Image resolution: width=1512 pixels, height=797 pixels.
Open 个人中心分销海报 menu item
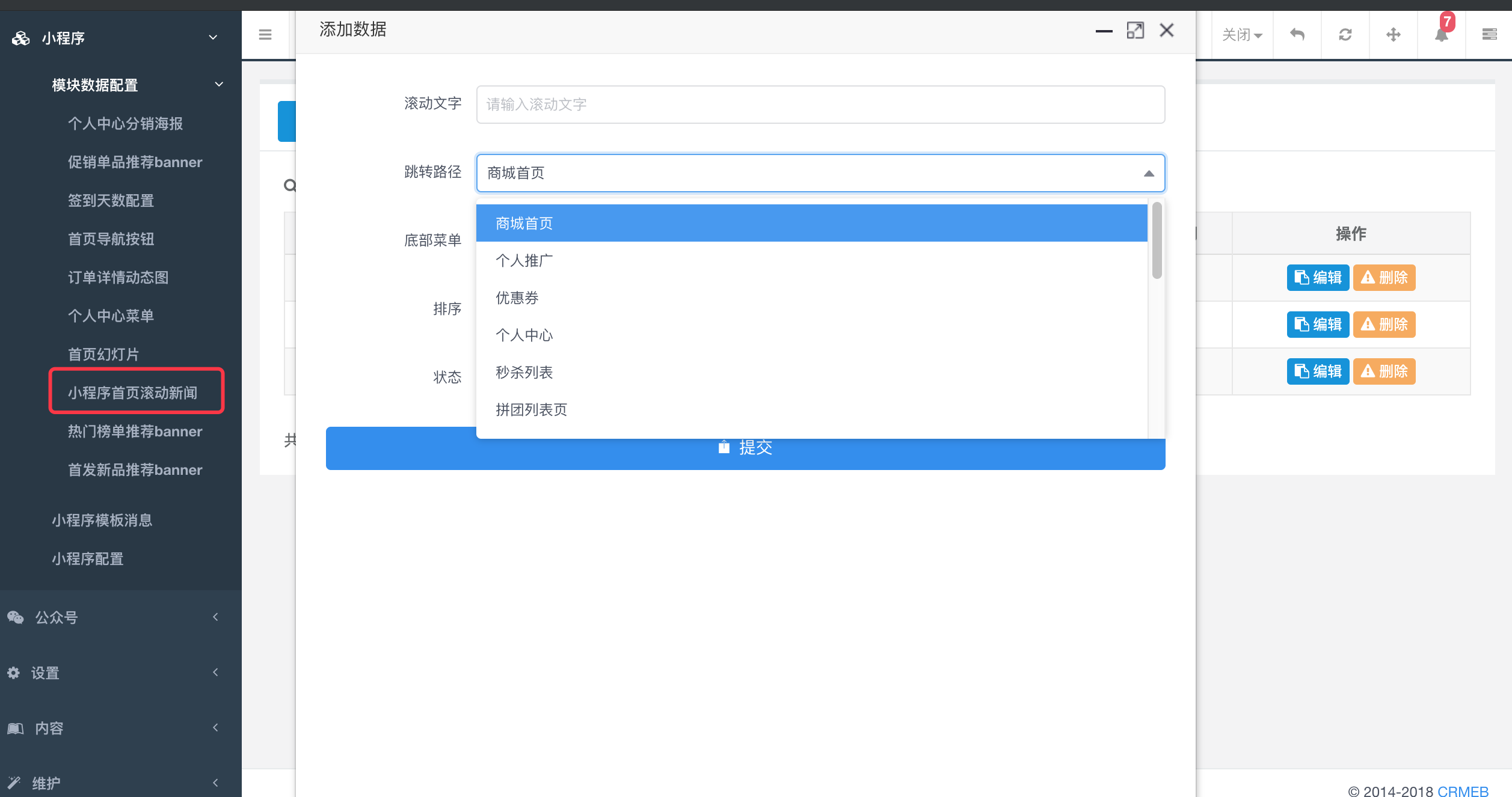[x=125, y=123]
